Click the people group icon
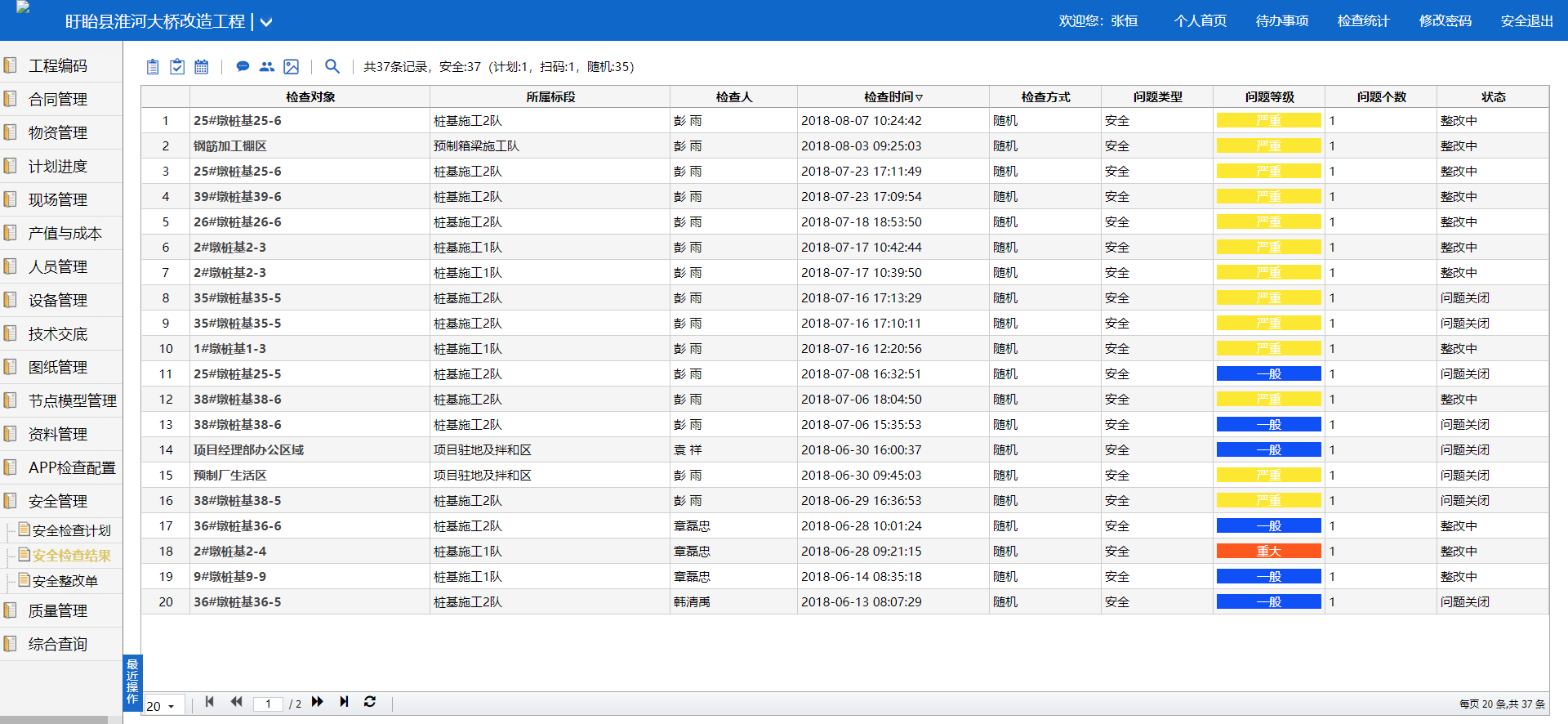Screen dimensions: 1568x724 [x=267, y=67]
